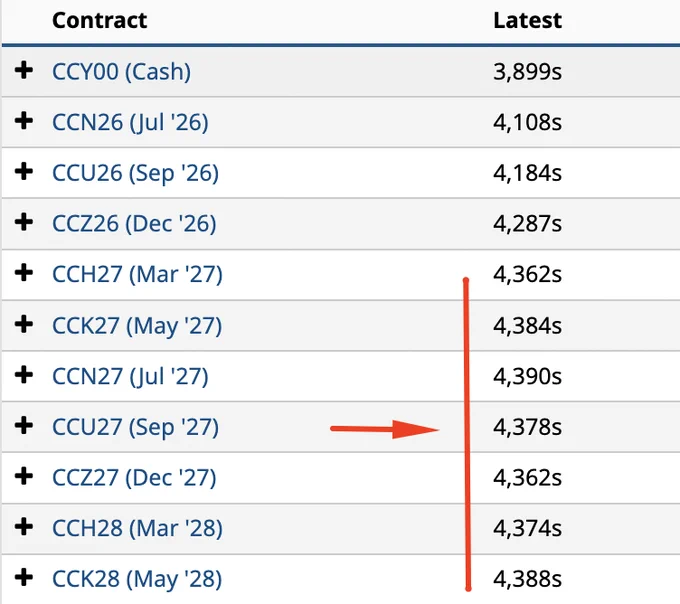This screenshot has width=680, height=604.
Task: Click plus icon beside CCH27 (Mar '27)
Action: pos(23,273)
